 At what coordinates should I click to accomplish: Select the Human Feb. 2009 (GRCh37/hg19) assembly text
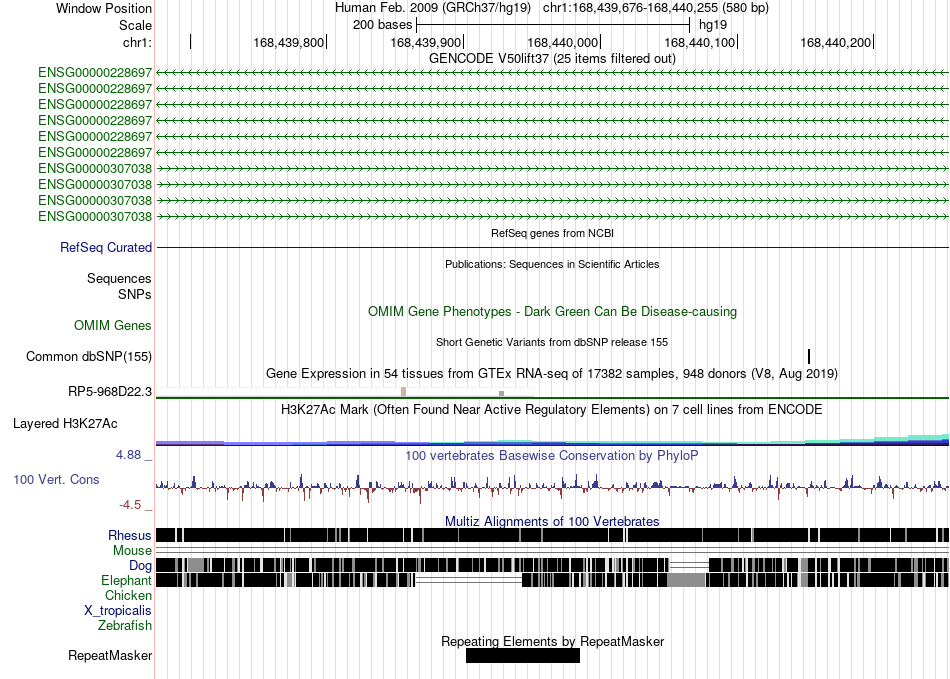(433, 8)
